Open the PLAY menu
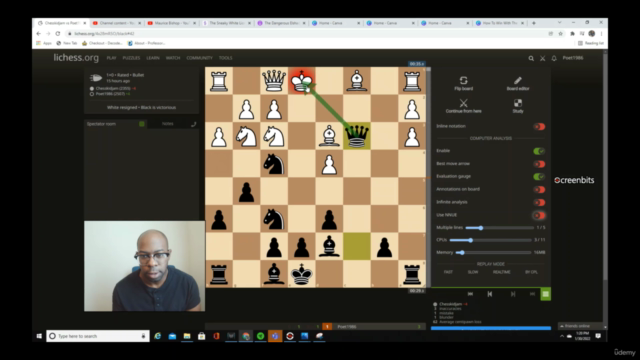The image size is (640, 360). pos(111,58)
